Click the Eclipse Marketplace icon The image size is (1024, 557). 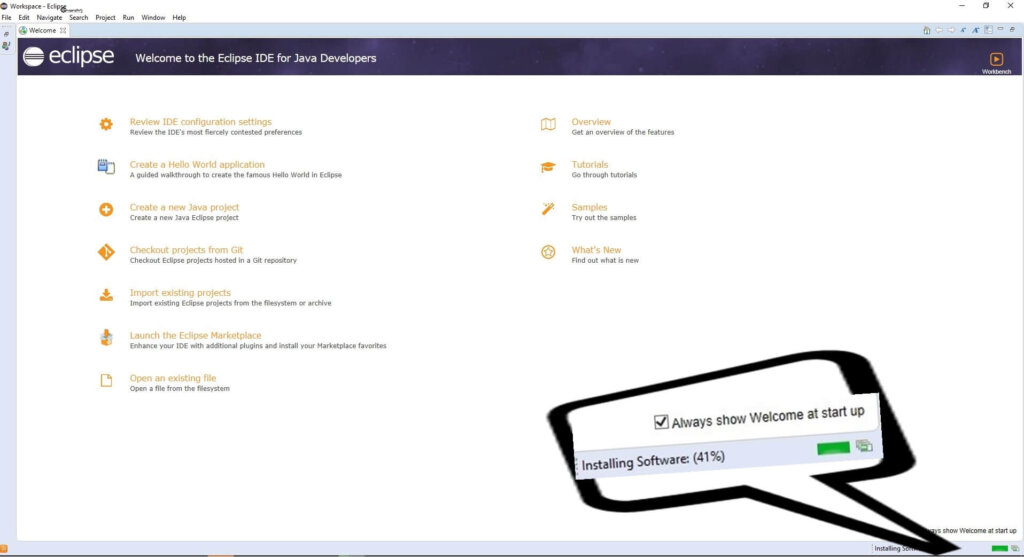pos(106,338)
